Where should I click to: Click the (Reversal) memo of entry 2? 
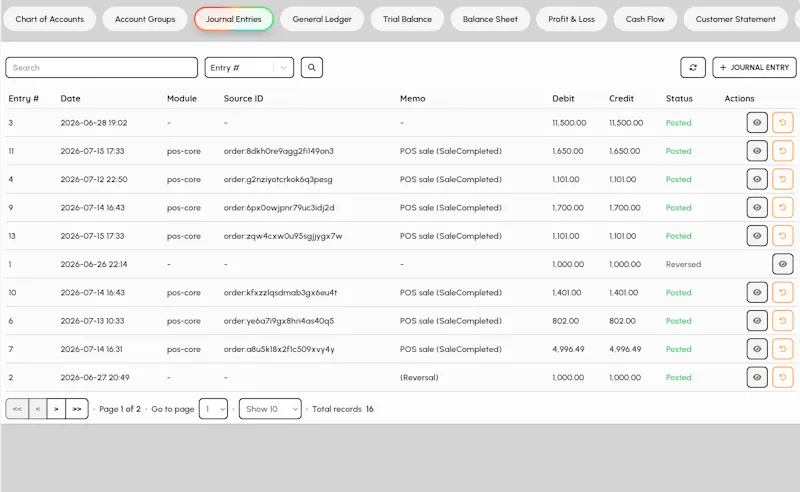419,378
